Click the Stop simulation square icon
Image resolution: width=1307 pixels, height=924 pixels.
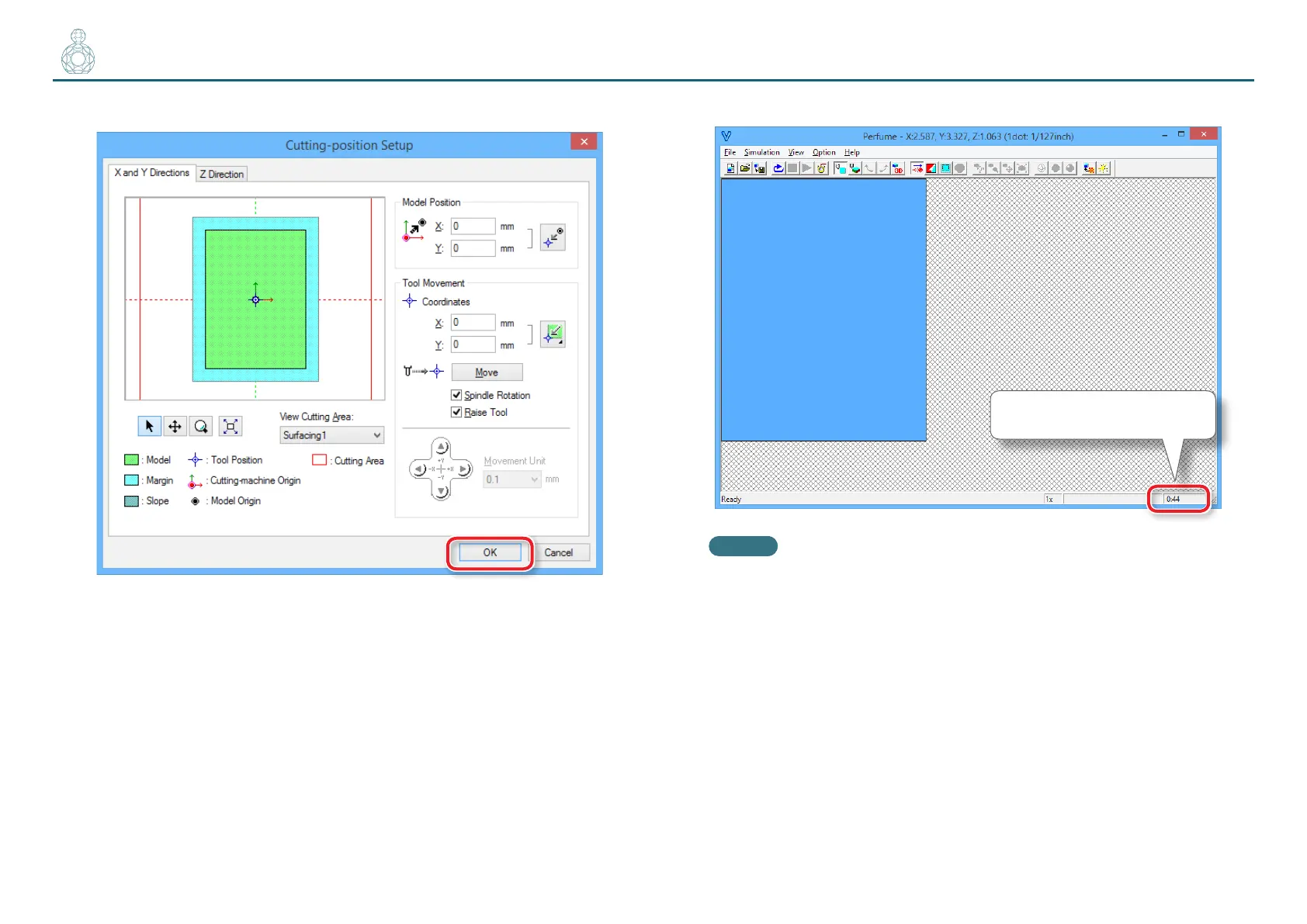(792, 168)
